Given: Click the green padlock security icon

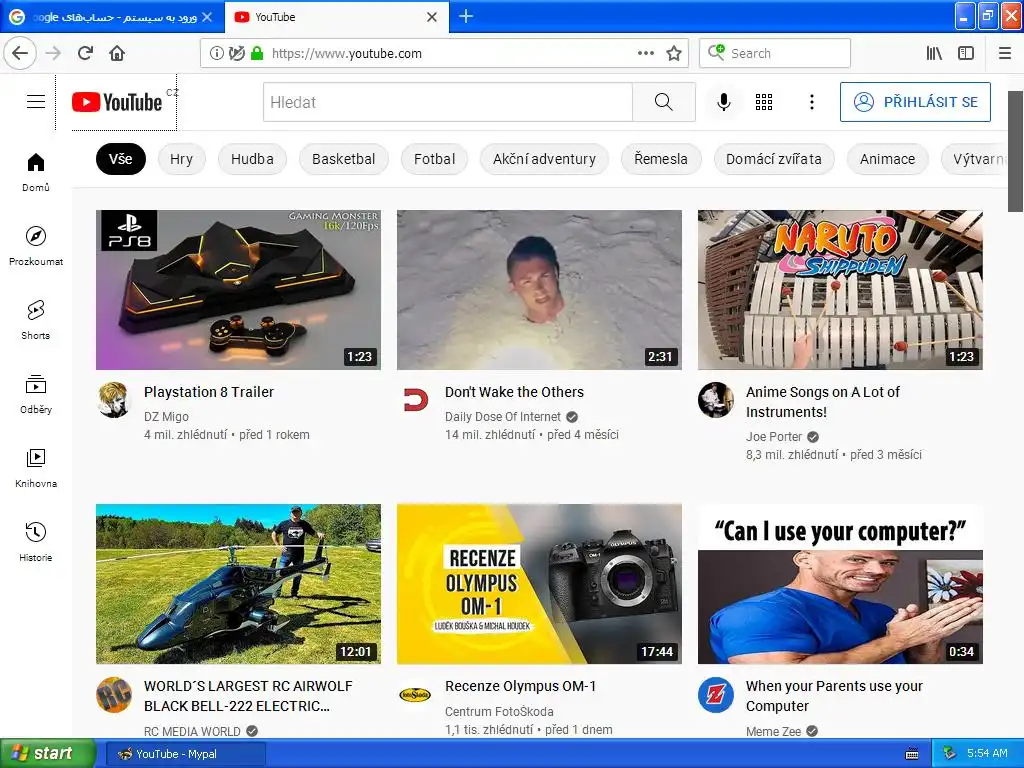Looking at the screenshot, I should pos(257,54).
